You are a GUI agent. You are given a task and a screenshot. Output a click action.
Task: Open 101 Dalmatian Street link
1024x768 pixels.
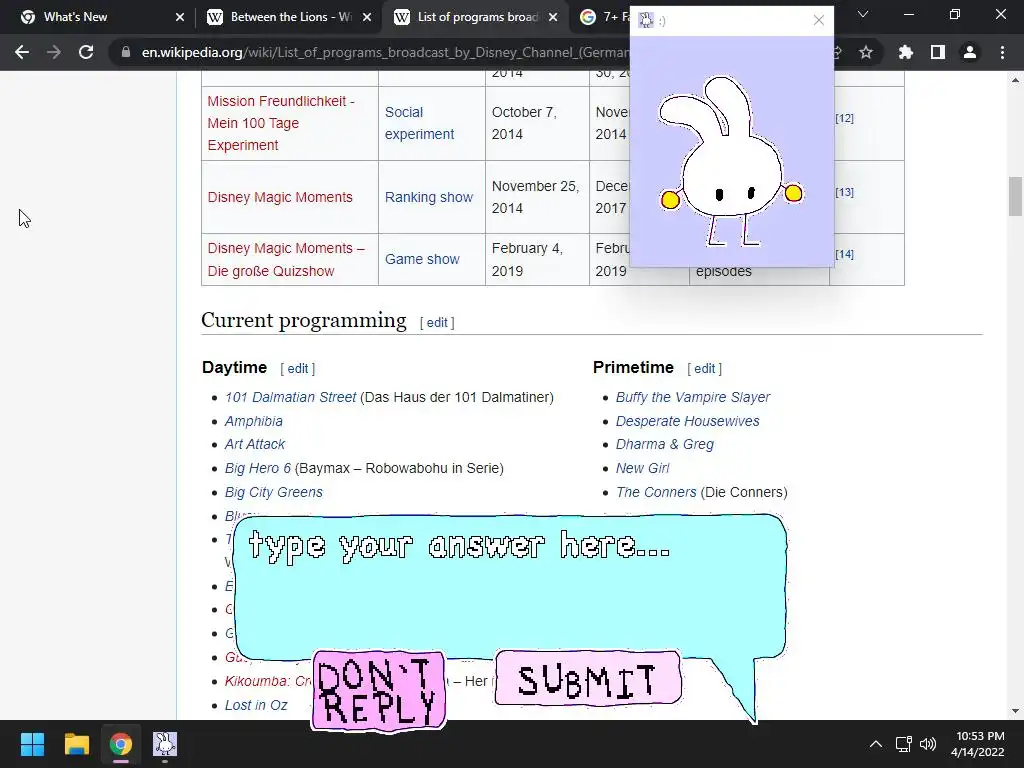(291, 397)
